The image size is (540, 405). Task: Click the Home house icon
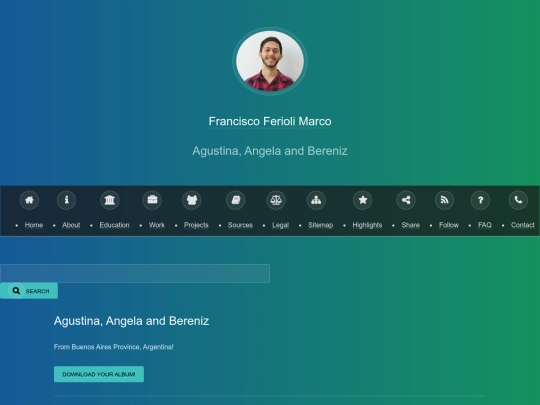[x=29, y=200]
